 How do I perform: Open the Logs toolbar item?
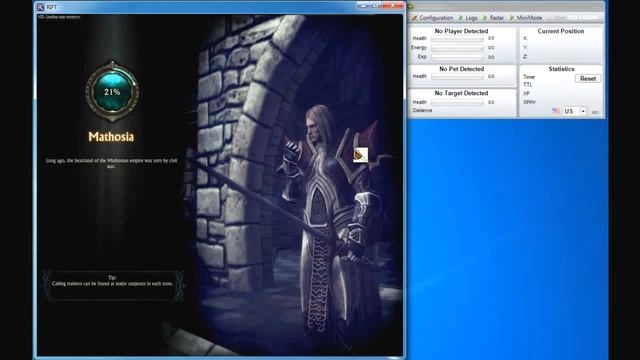[471, 18]
